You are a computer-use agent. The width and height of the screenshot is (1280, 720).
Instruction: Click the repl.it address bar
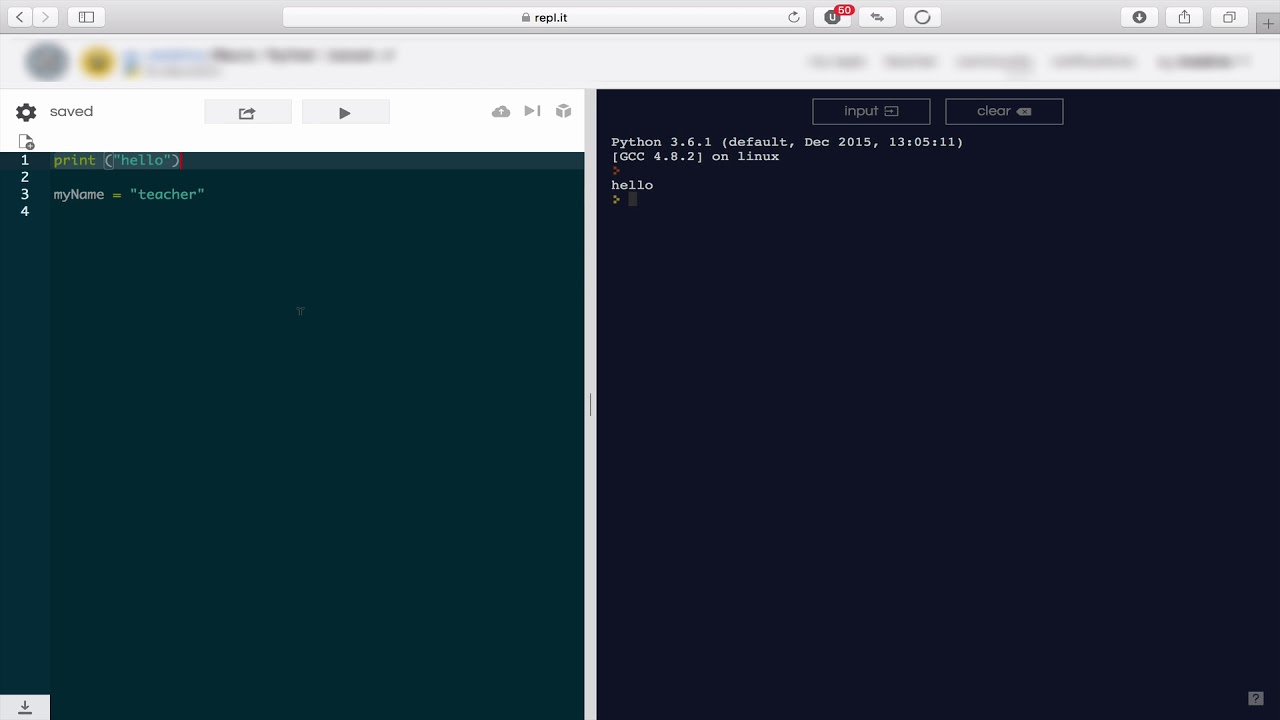545,17
